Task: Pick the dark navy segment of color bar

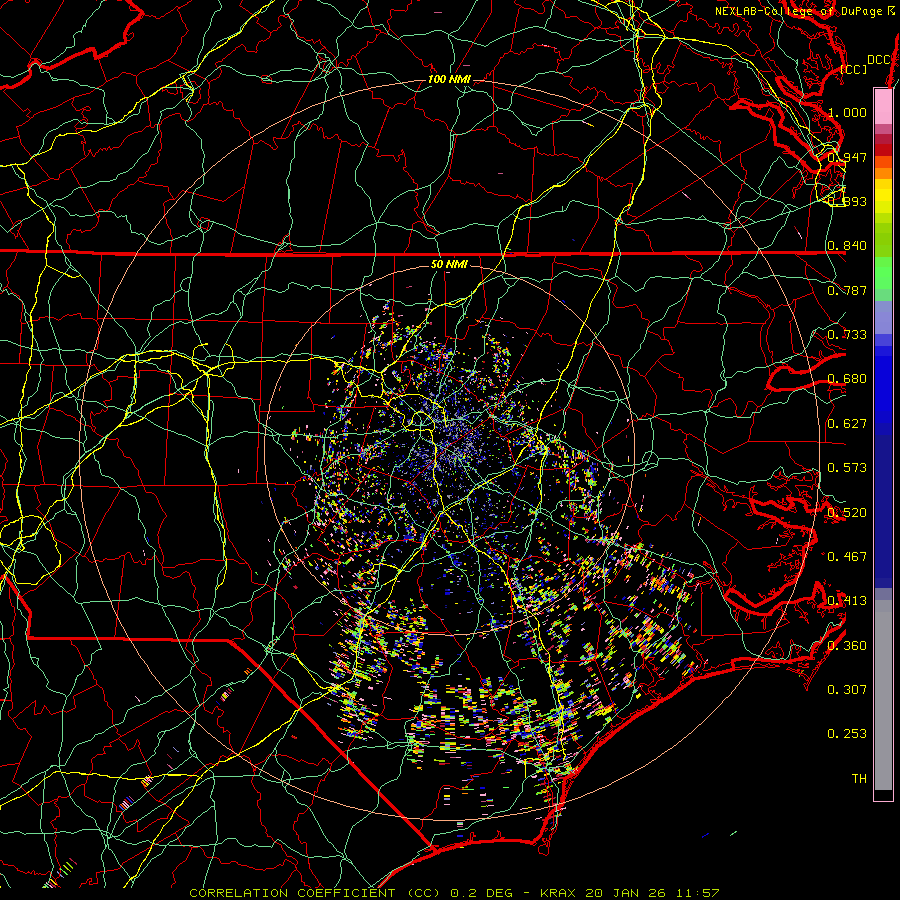Action: [883, 511]
